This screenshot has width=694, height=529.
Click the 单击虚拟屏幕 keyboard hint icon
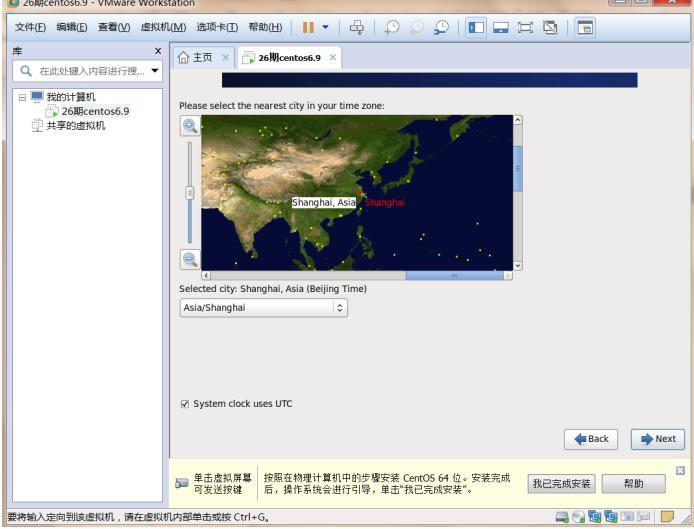(x=181, y=483)
